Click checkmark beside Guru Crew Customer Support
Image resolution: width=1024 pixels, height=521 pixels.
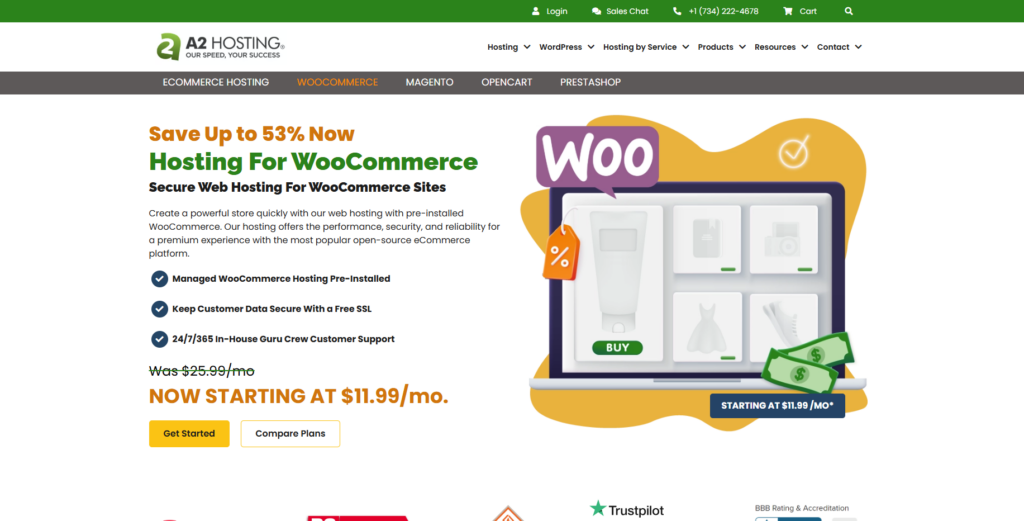159,339
